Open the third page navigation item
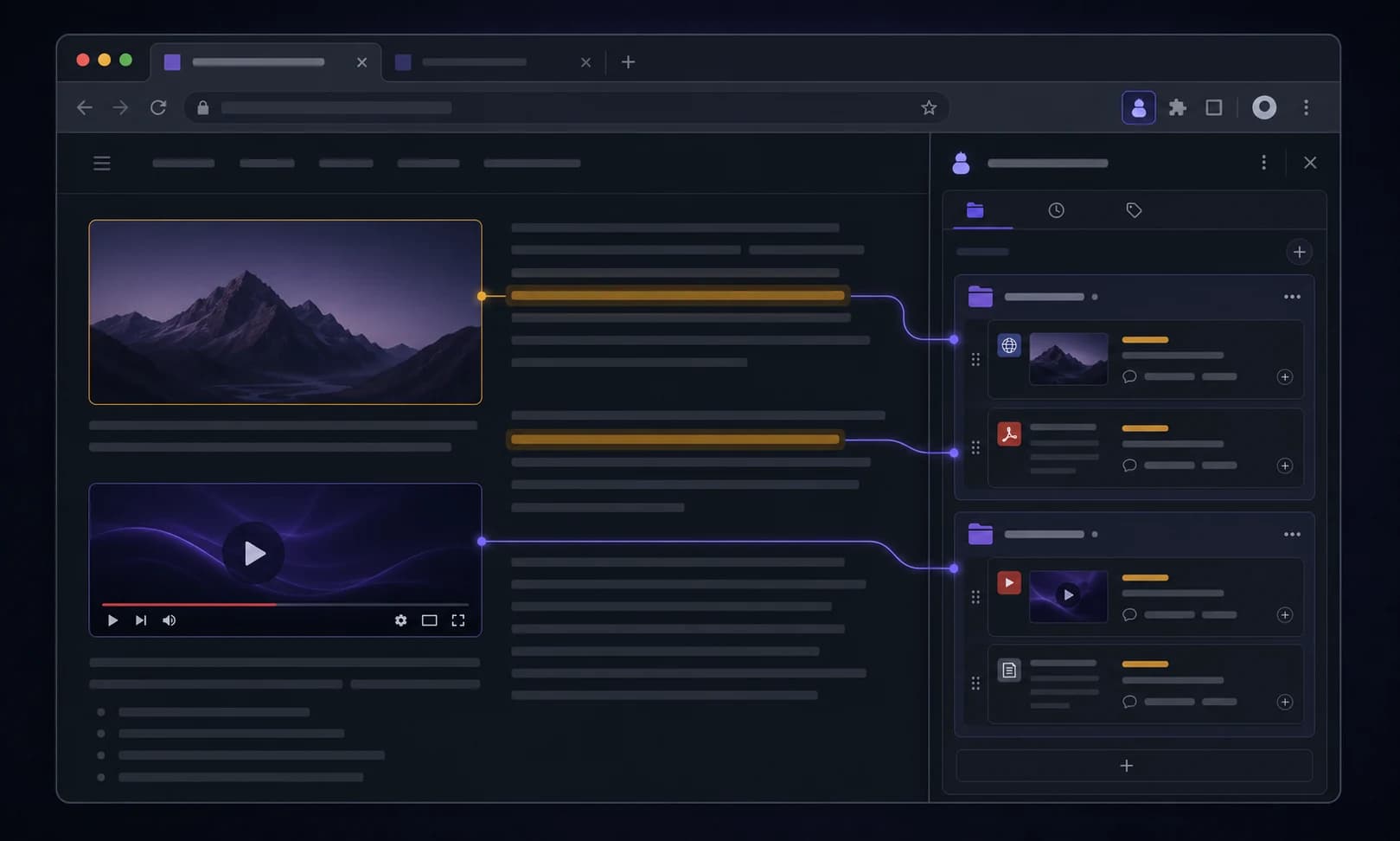 346,163
